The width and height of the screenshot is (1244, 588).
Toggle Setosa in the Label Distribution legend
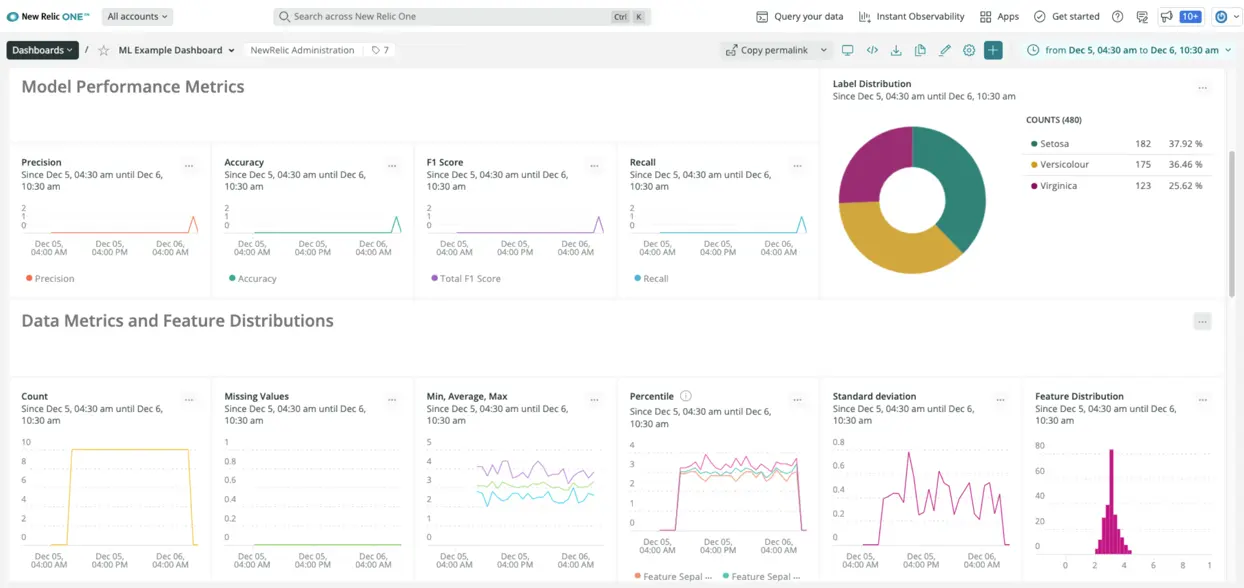(1057, 143)
